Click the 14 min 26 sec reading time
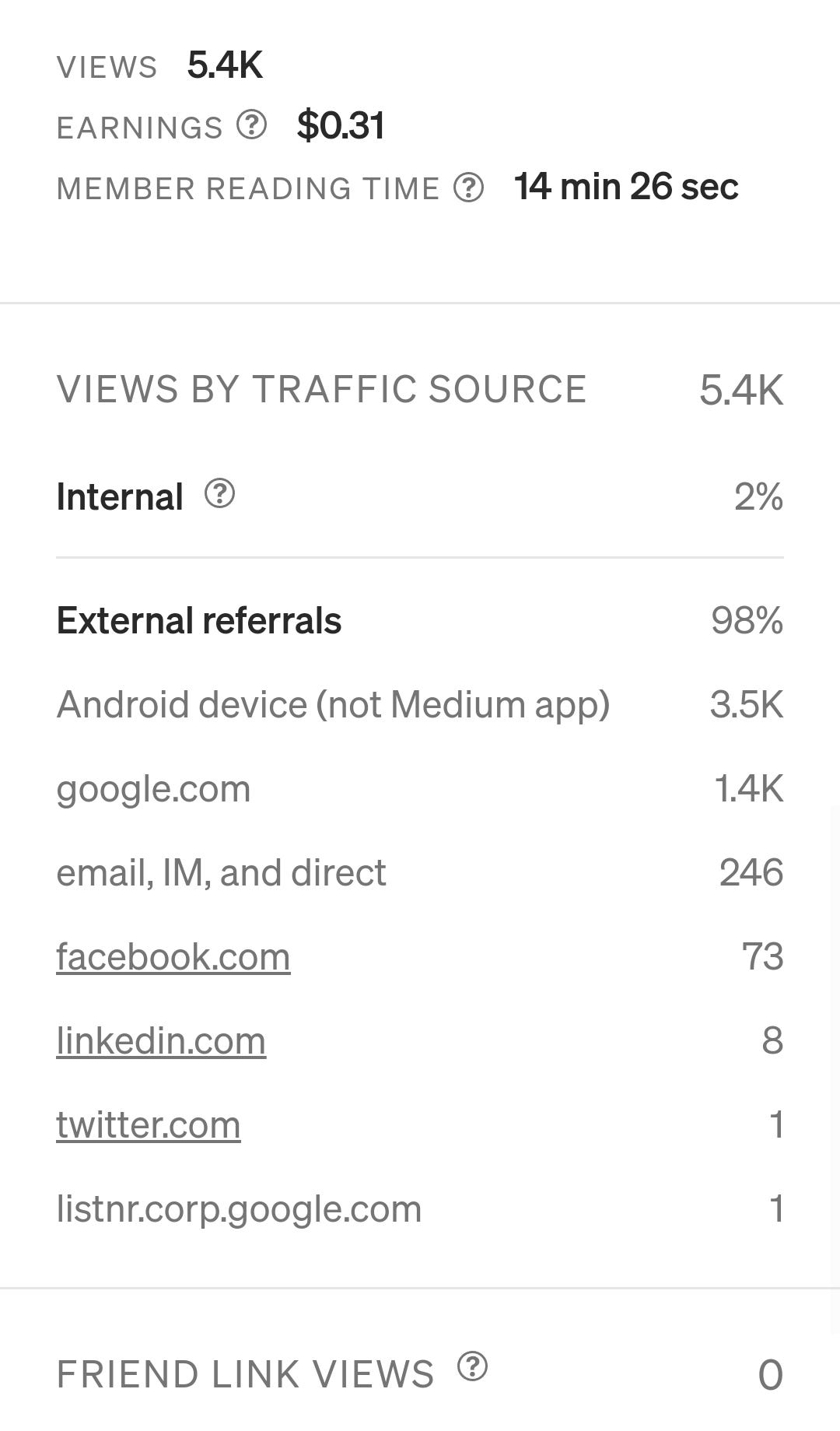This screenshot has height=1431, width=840. [626, 187]
